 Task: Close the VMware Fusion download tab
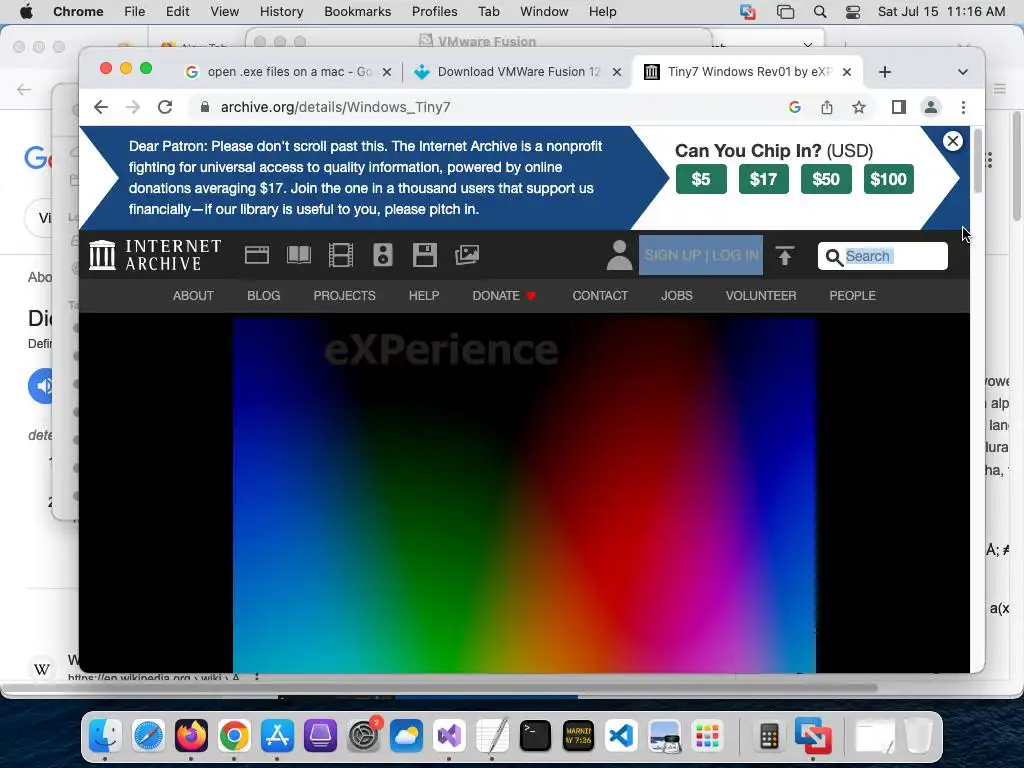[616, 72]
